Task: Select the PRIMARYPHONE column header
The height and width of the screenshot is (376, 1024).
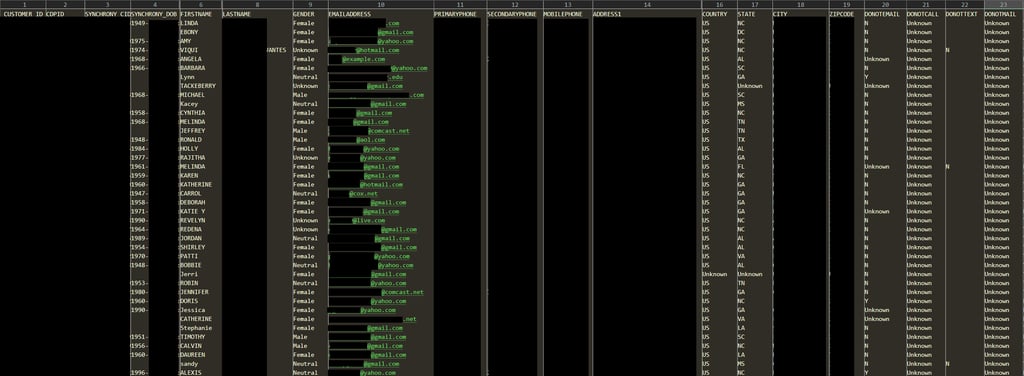Action: pos(455,14)
